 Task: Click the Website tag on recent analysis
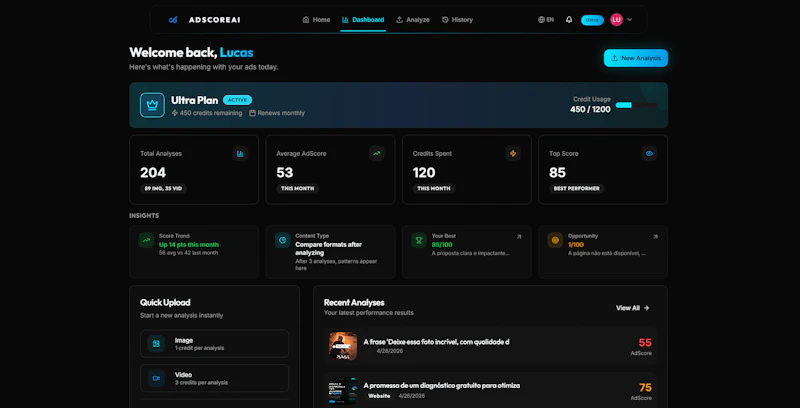click(379, 396)
